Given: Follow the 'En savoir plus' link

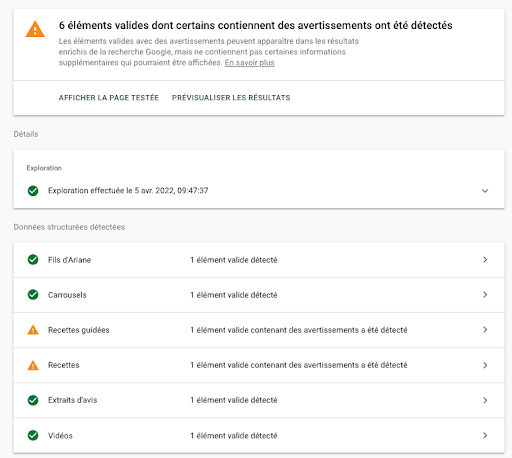Looking at the screenshot, I should point(249,63).
